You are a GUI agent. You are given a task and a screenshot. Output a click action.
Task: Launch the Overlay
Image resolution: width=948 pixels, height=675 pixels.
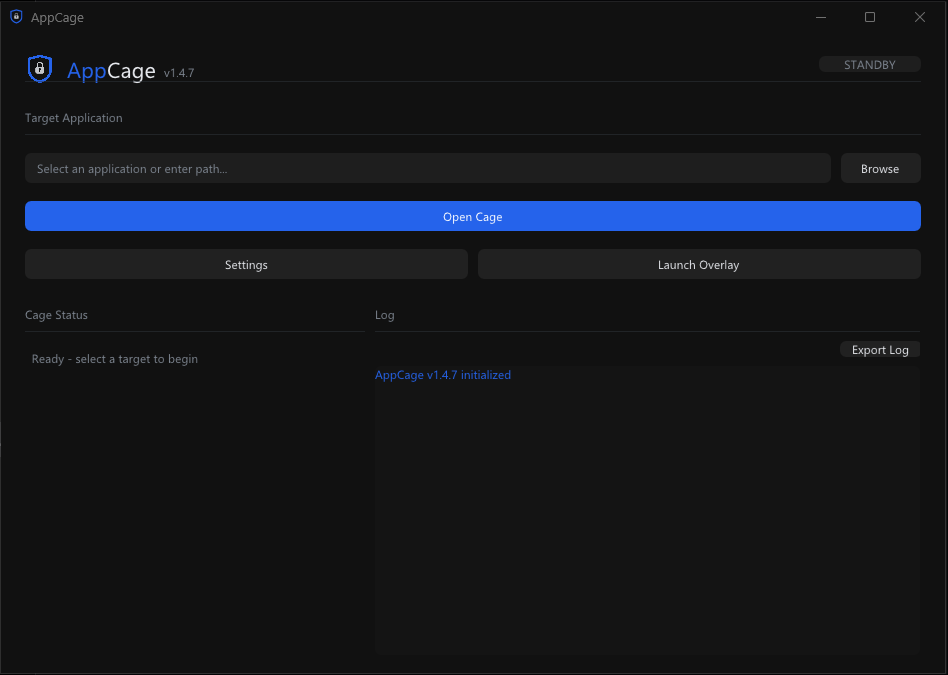[698, 264]
